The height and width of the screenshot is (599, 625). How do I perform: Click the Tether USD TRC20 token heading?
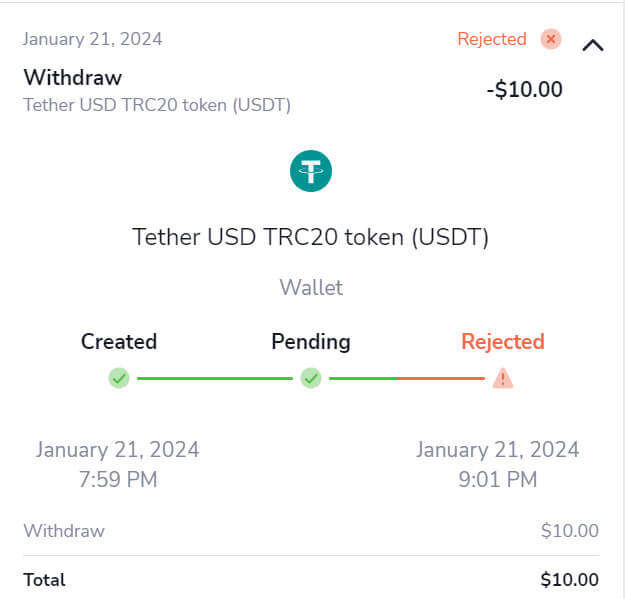(x=311, y=237)
